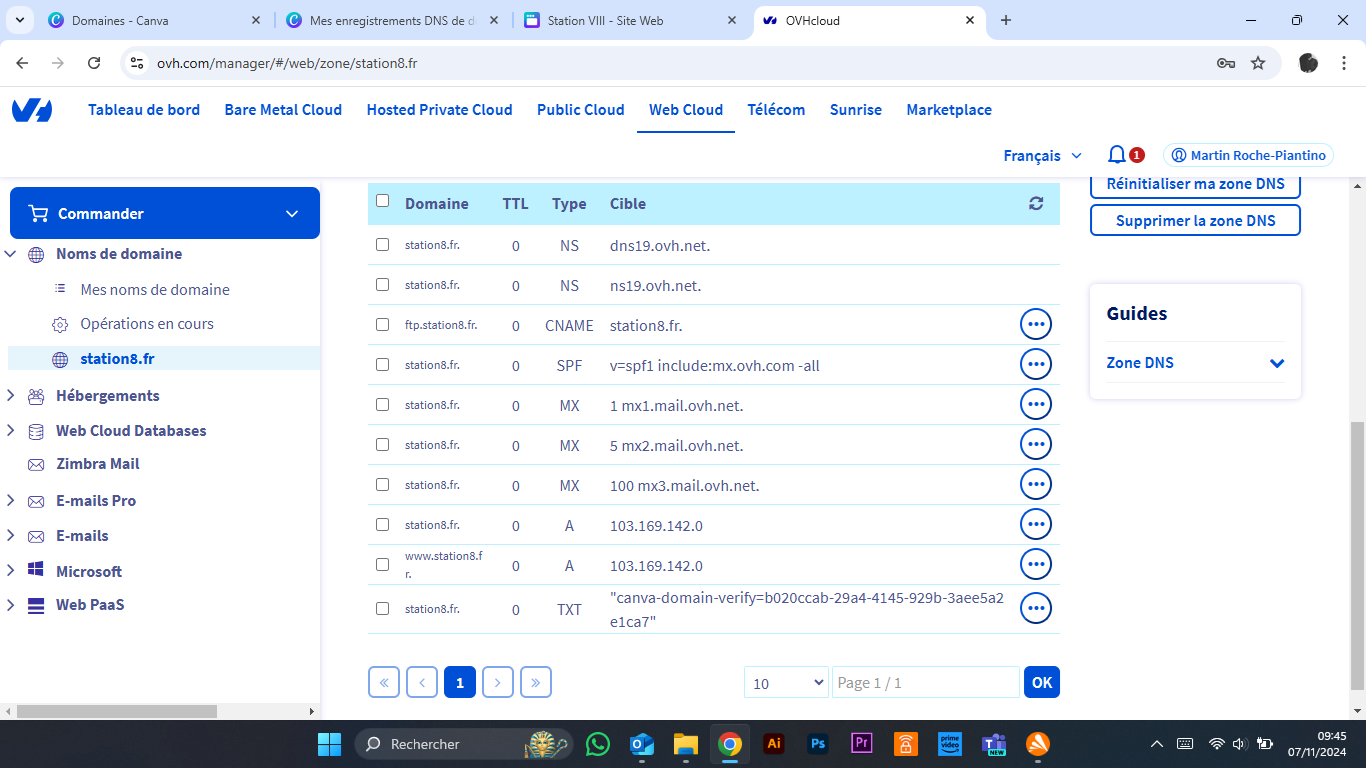
Task: Open WhatsApp from the Windows taskbar
Action: [598, 744]
